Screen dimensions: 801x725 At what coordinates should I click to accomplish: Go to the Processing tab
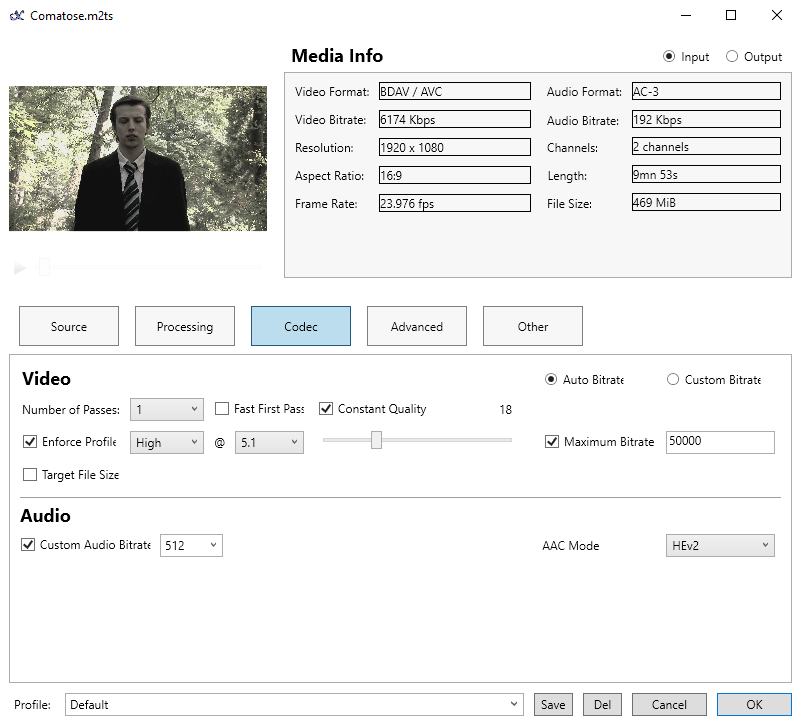(185, 326)
